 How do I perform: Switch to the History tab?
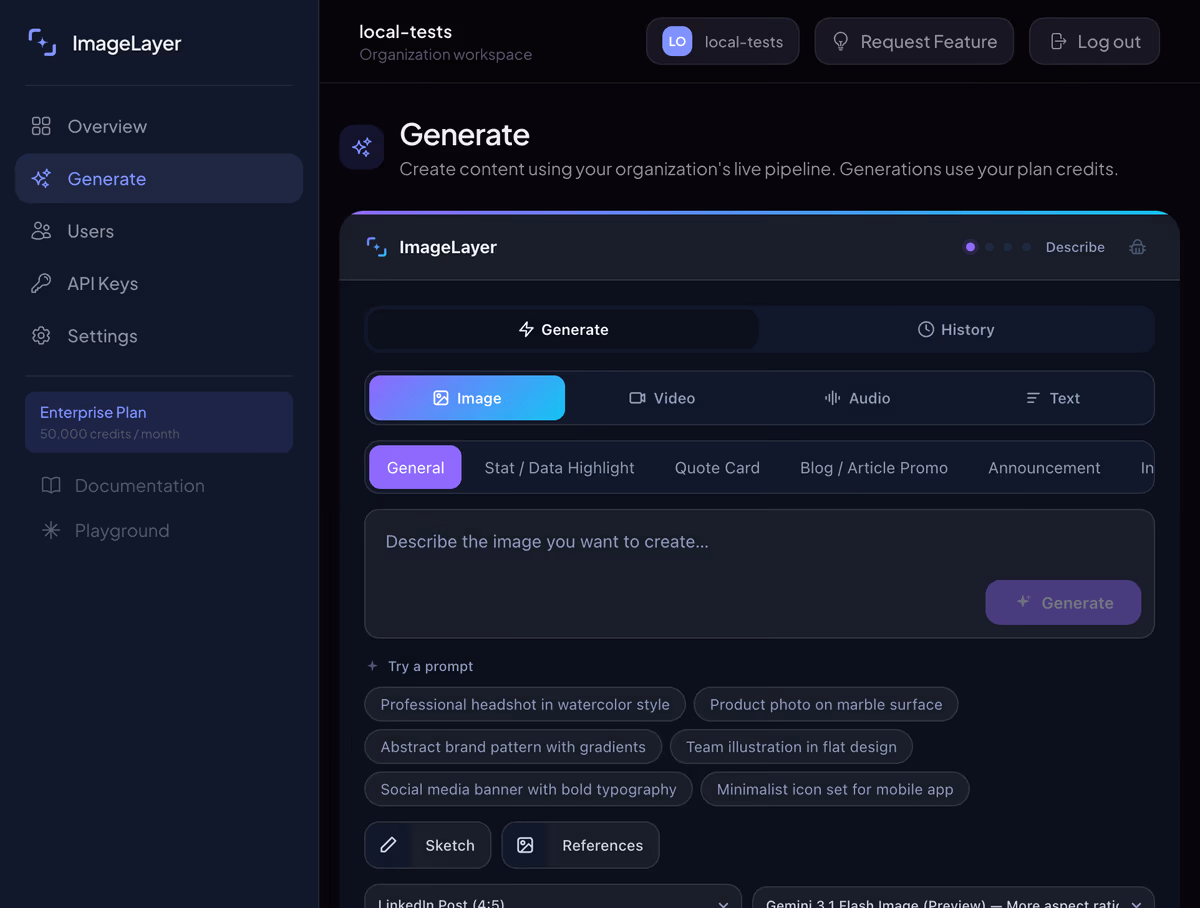tap(956, 329)
